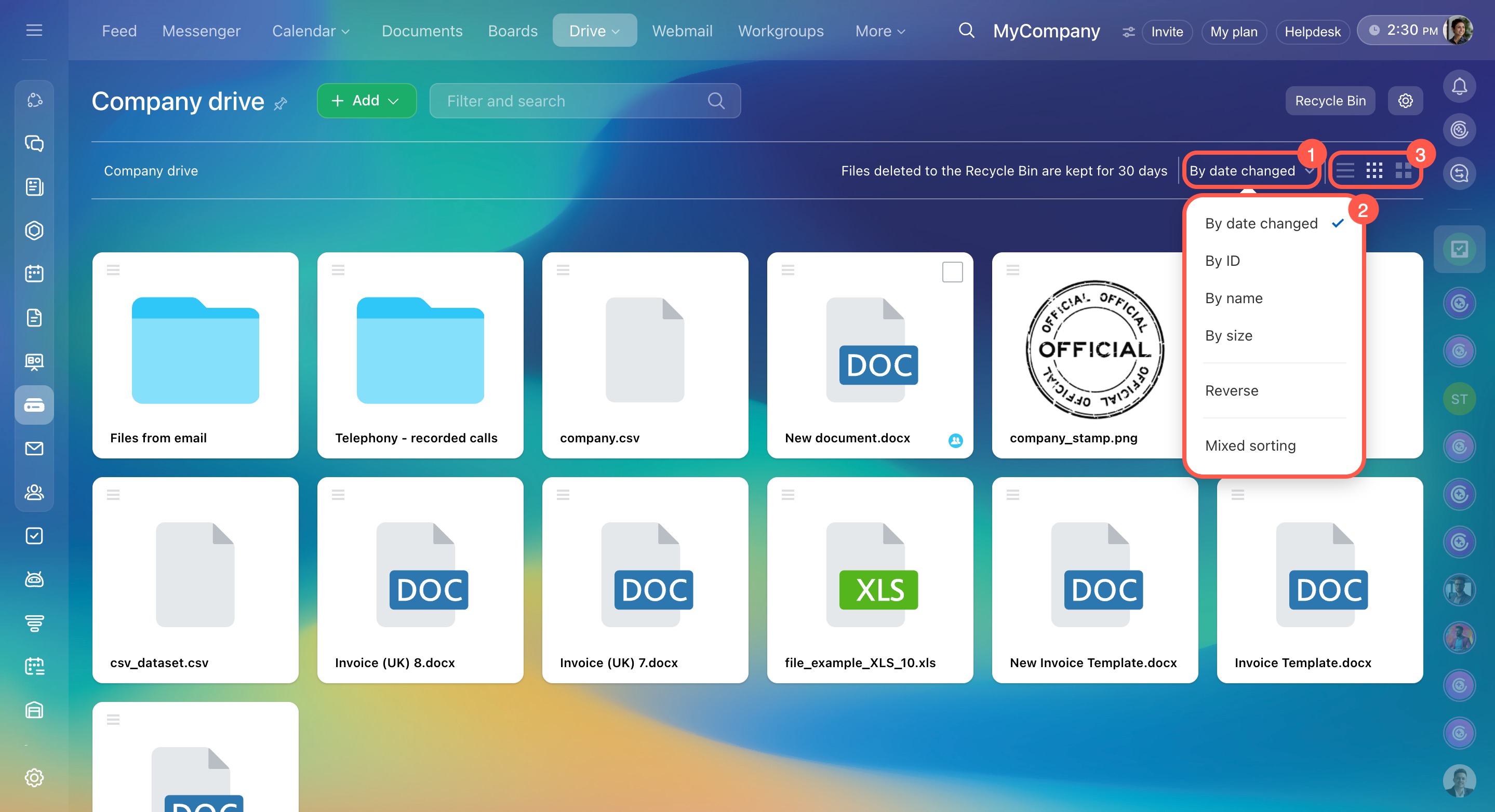Pin the Company drive page
Viewport: 1495px width, 812px height.
point(281,104)
